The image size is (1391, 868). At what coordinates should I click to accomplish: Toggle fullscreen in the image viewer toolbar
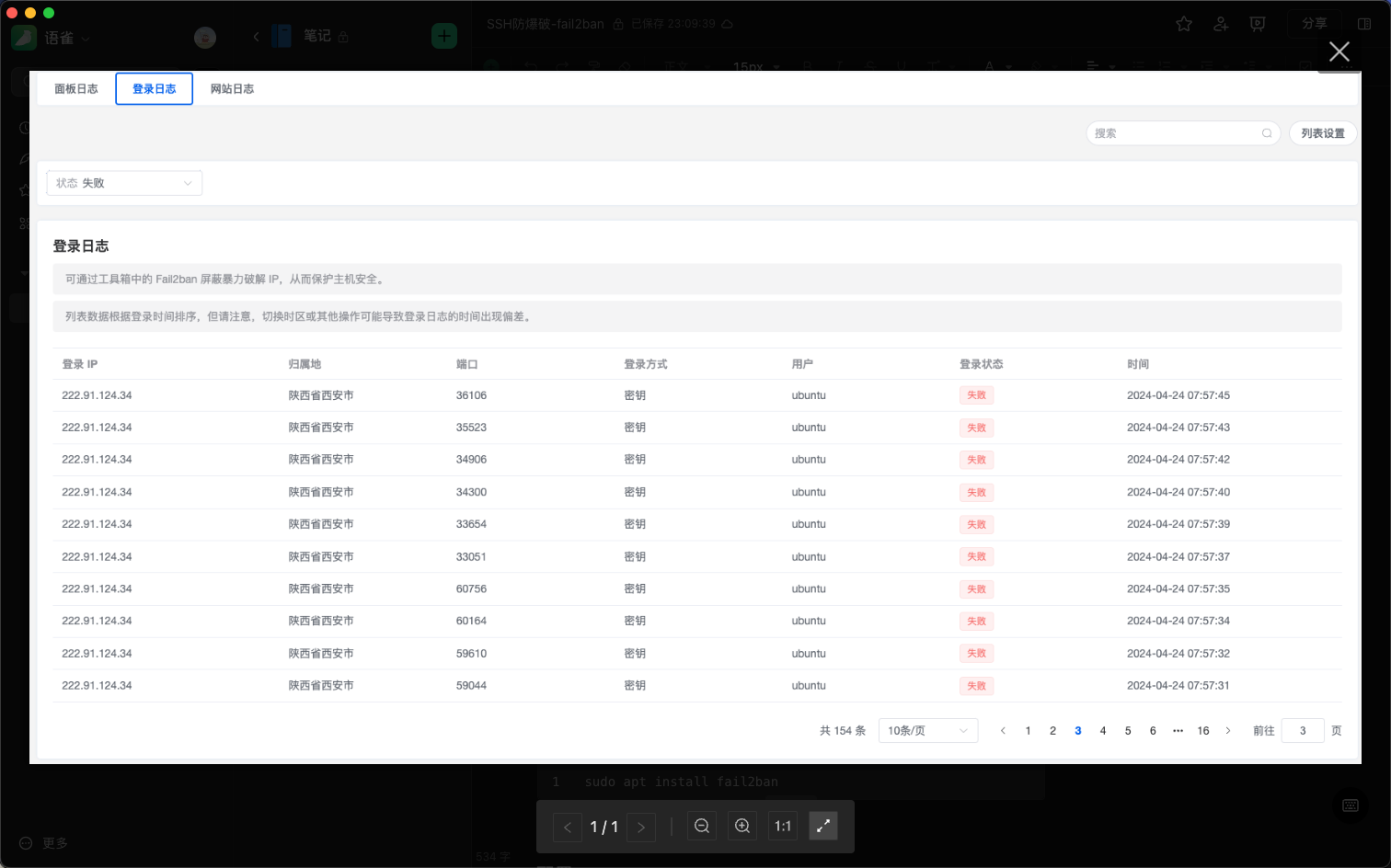pyautogui.click(x=823, y=826)
